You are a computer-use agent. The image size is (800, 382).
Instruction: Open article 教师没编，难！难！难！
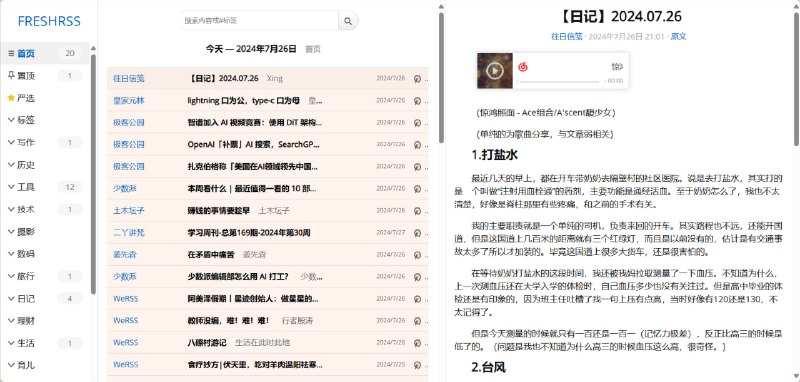[228, 321]
